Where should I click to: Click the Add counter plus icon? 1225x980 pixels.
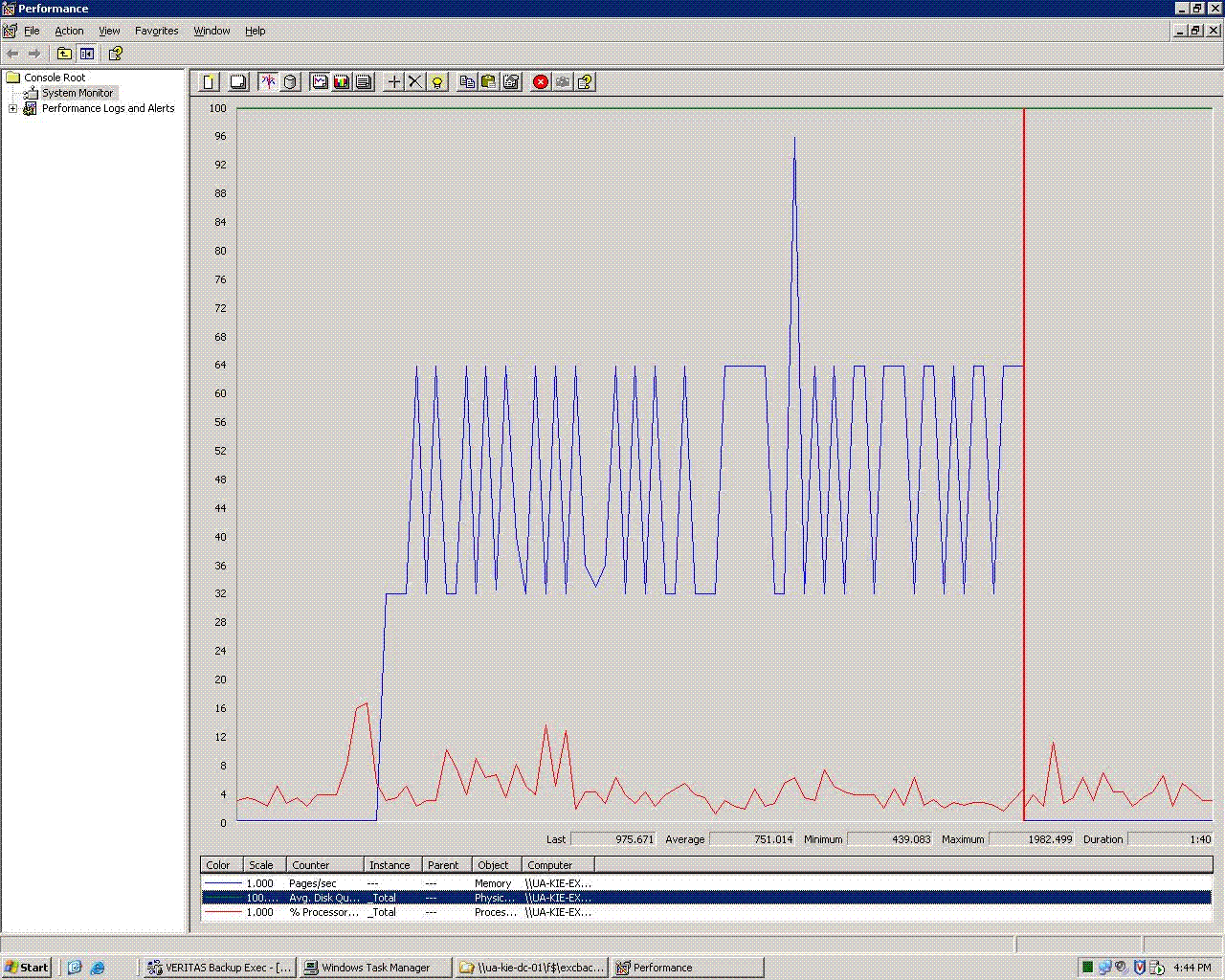coord(393,82)
